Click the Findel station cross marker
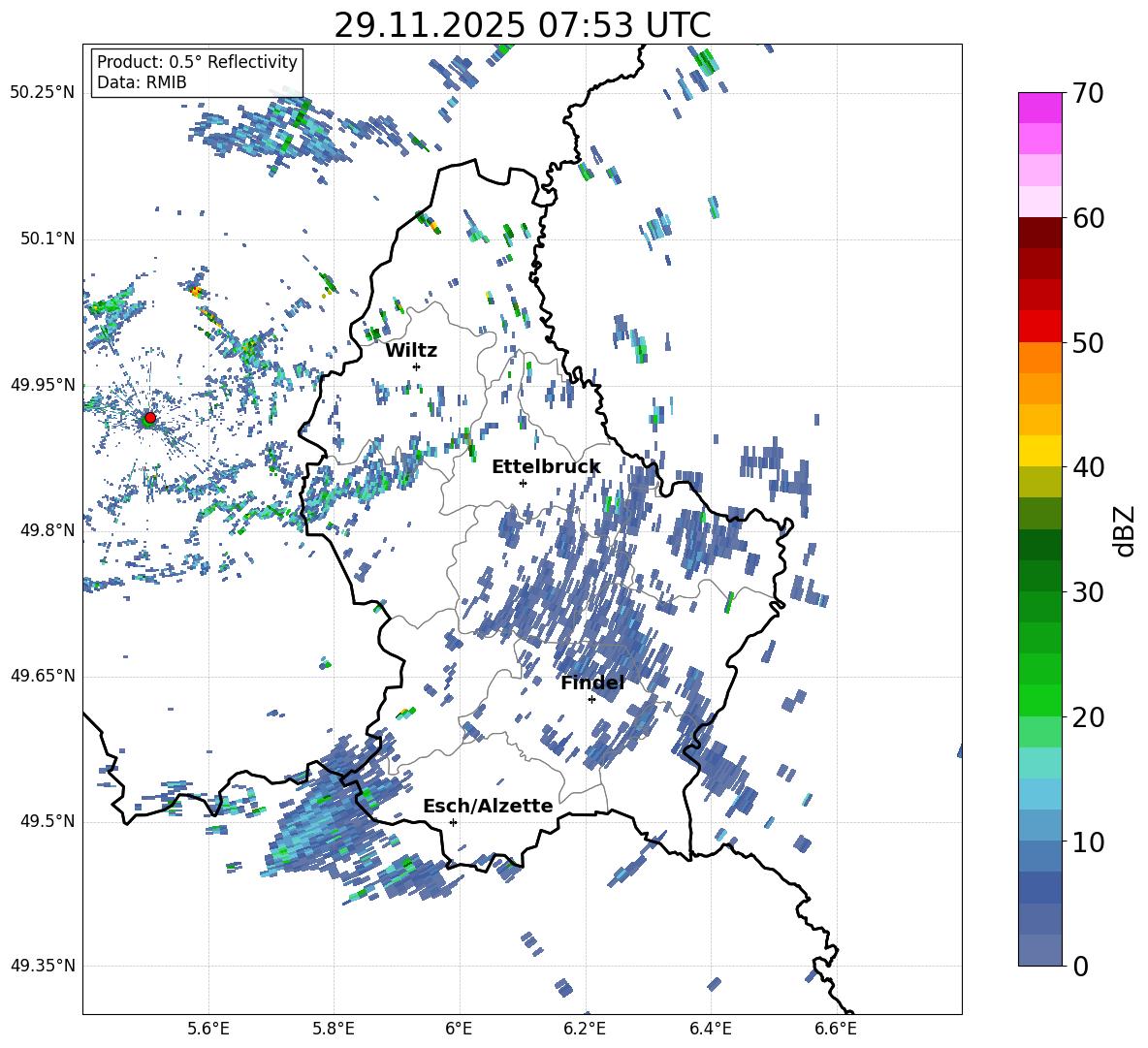Image resolution: width=1148 pixels, height=1048 pixels. pyautogui.click(x=591, y=699)
